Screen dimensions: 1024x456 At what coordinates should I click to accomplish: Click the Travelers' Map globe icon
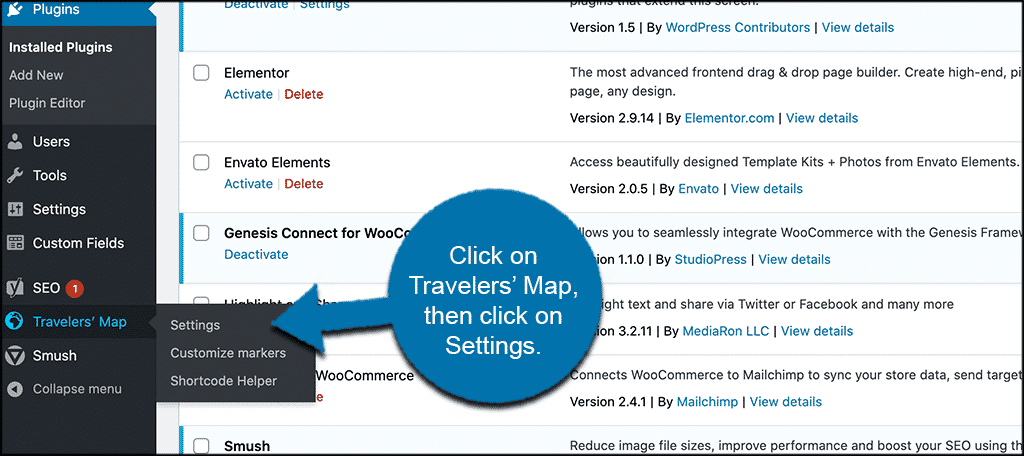[x=13, y=321]
